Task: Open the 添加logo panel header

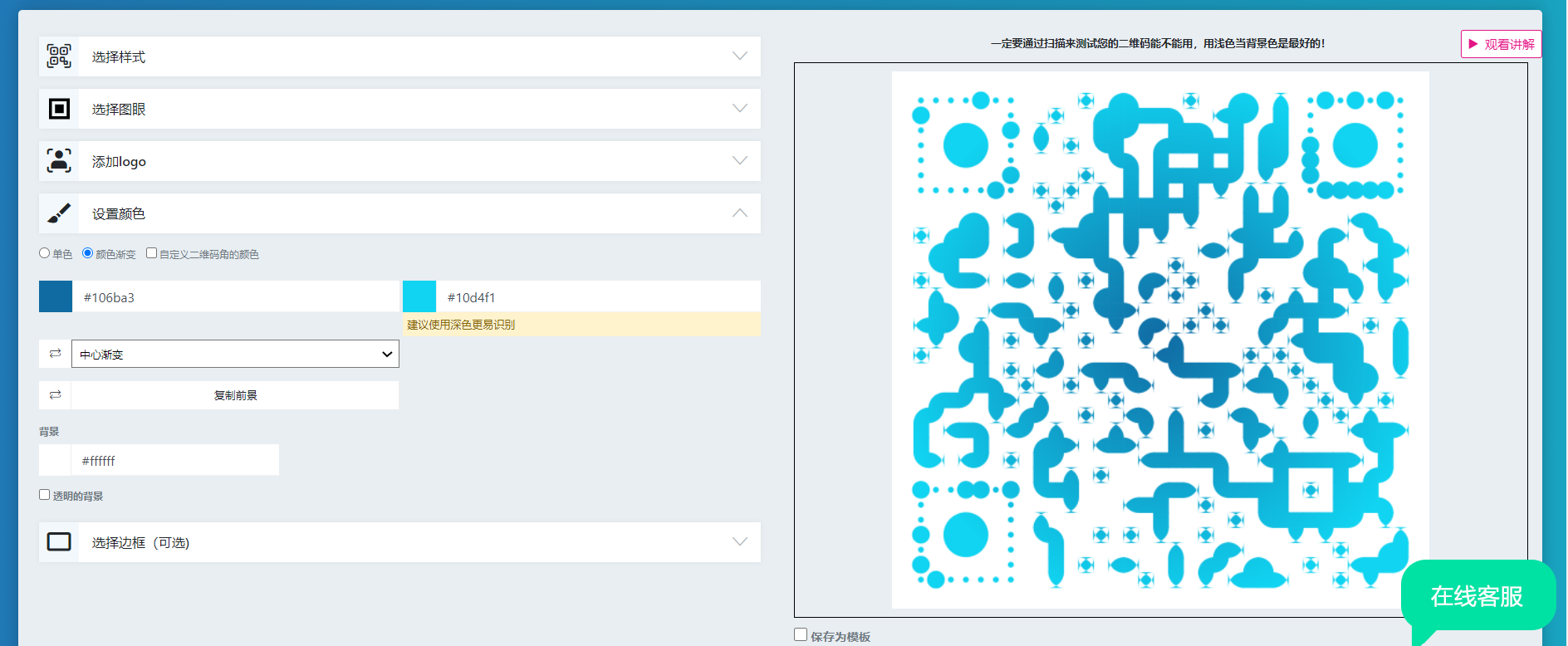Action: pyautogui.click(x=399, y=161)
